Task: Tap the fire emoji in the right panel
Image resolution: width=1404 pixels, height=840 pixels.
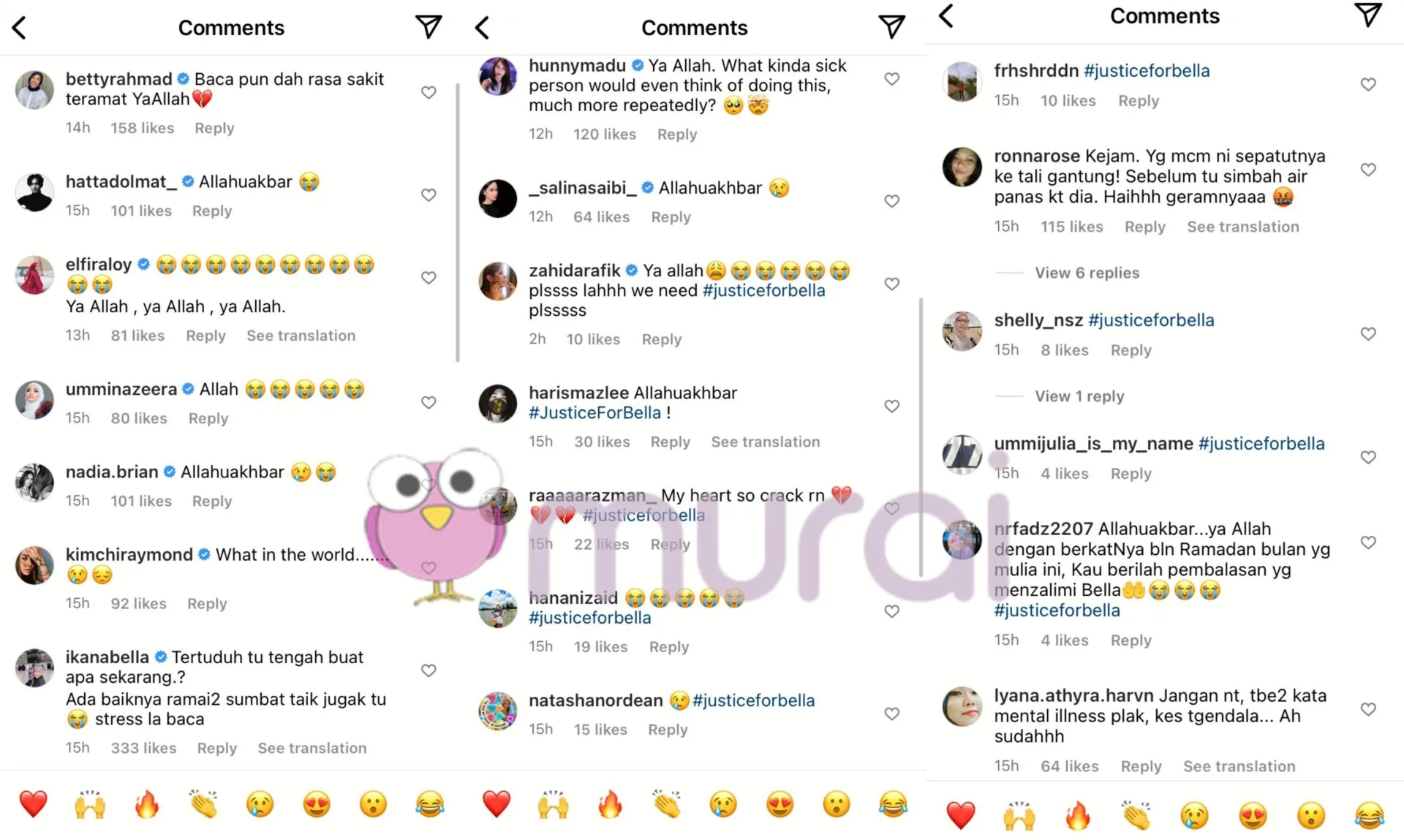Action: pos(1077,815)
